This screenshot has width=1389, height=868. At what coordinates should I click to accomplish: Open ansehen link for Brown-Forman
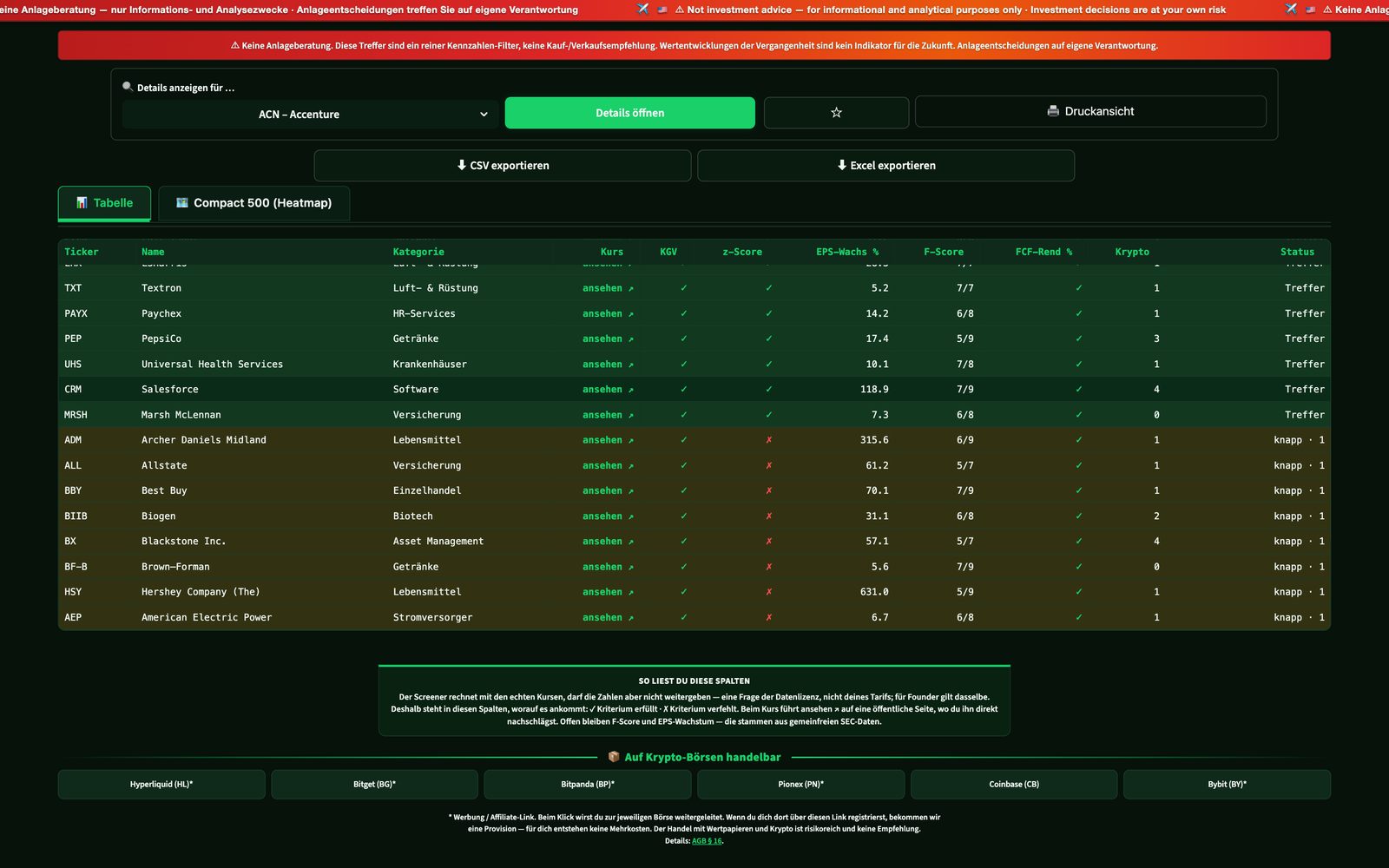608,567
